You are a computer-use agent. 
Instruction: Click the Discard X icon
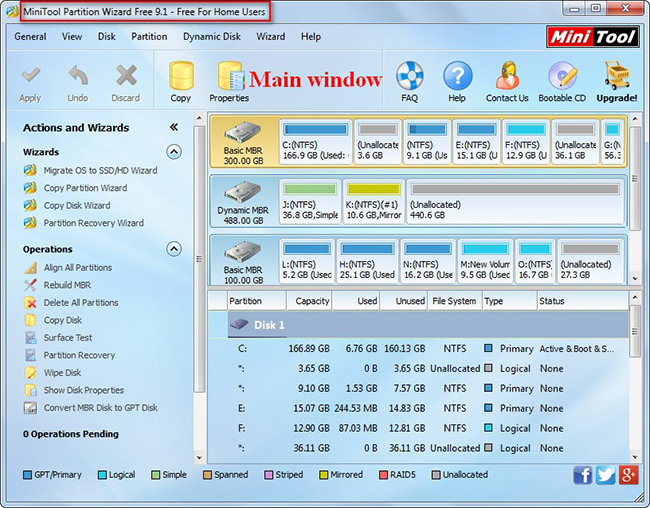pos(126,76)
